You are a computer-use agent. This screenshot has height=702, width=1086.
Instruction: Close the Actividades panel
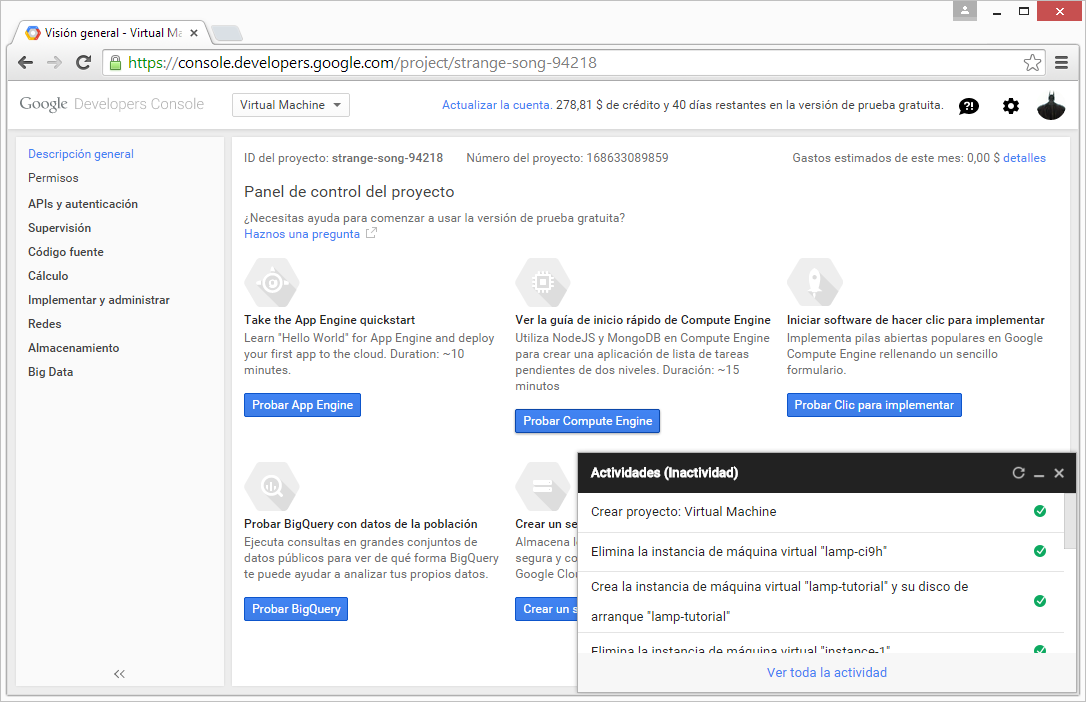1059,474
